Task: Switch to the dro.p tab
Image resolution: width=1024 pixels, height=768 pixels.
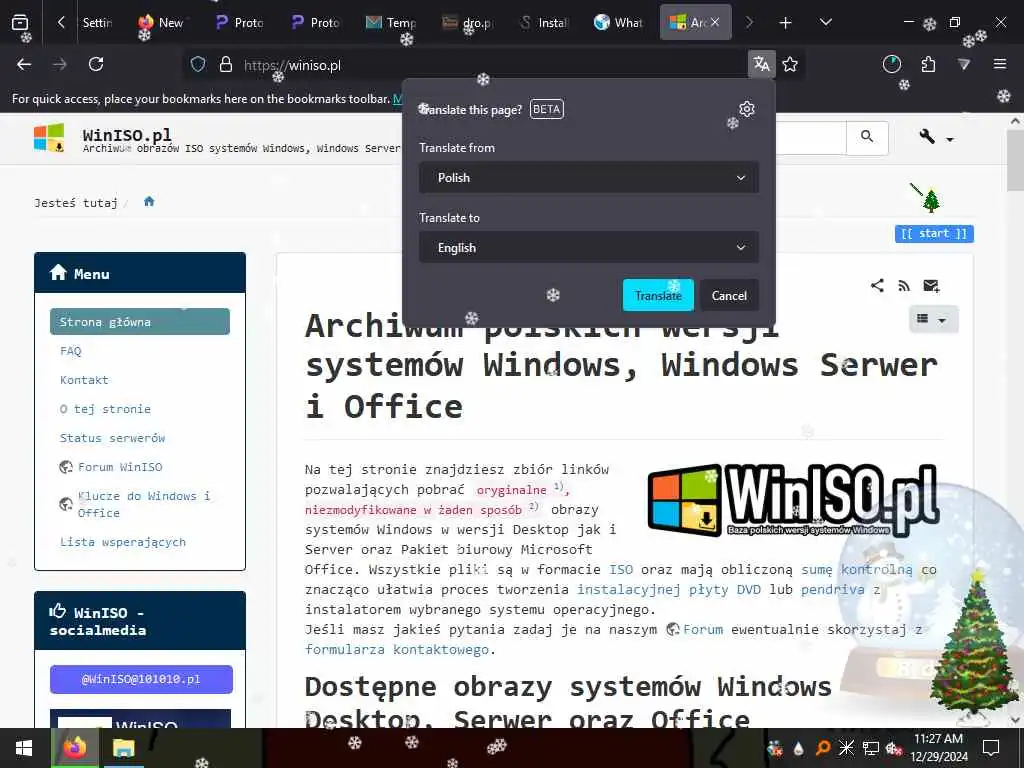Action: (x=468, y=22)
